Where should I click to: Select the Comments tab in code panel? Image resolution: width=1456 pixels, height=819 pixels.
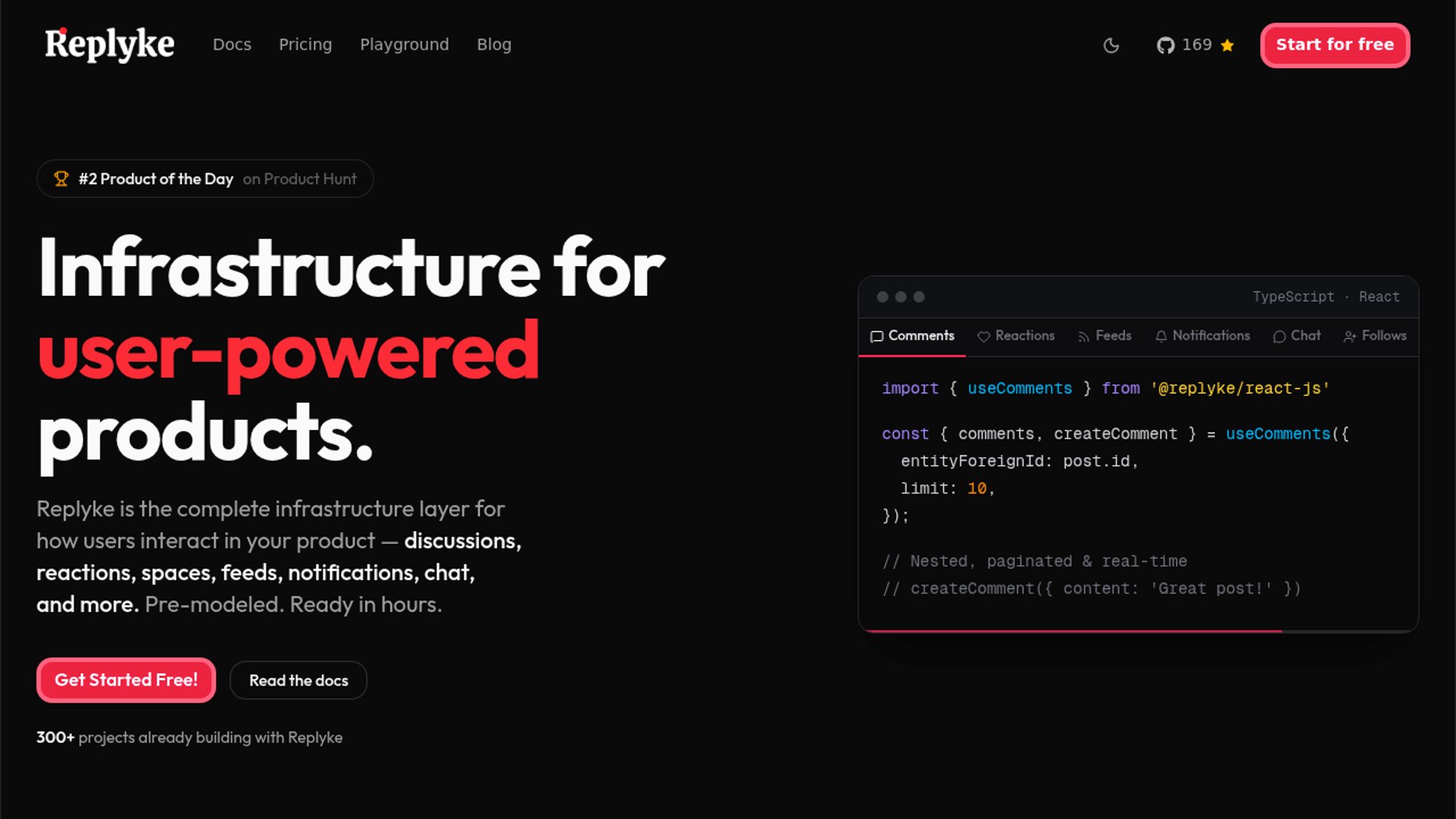912,336
